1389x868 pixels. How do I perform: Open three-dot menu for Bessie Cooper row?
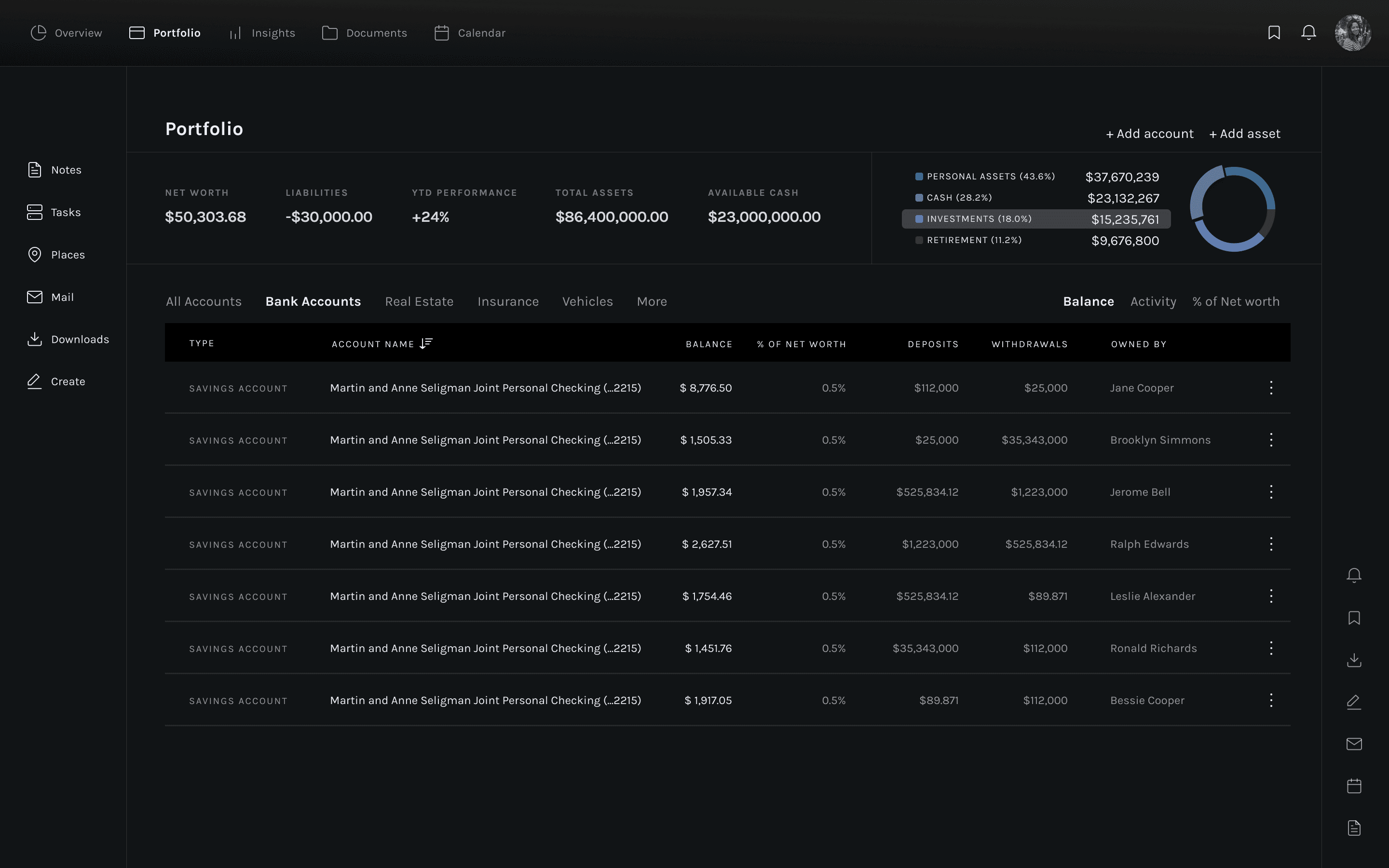click(x=1271, y=700)
